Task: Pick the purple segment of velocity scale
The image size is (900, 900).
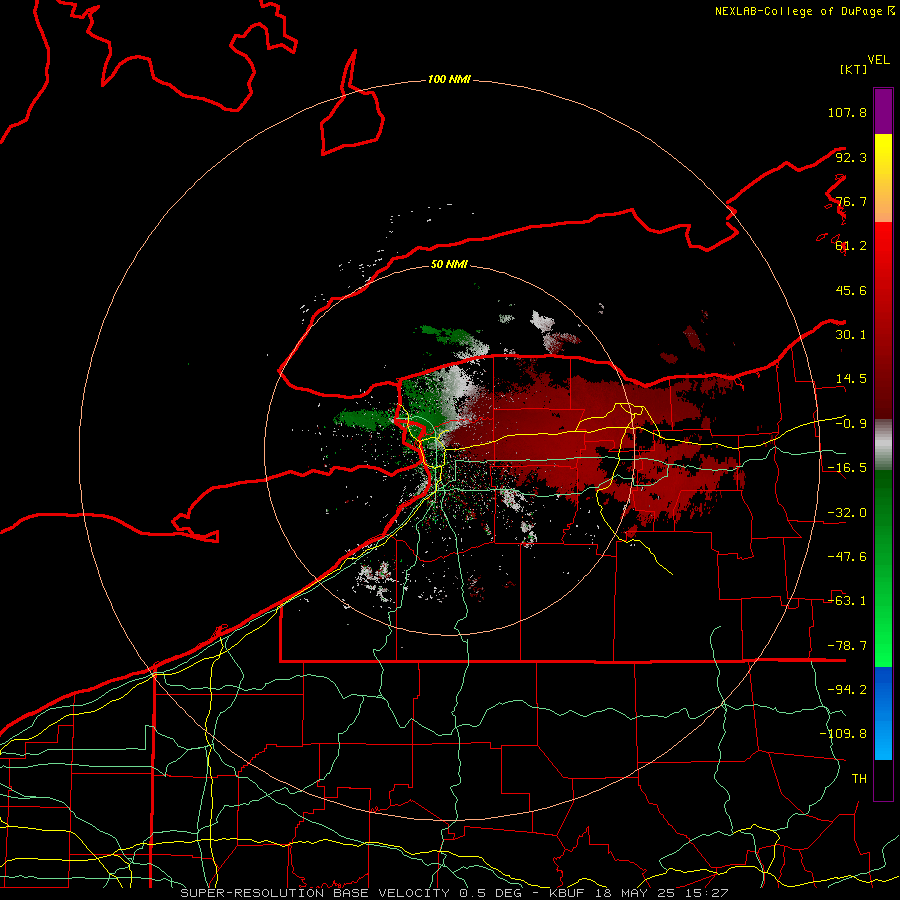Action: (x=883, y=111)
